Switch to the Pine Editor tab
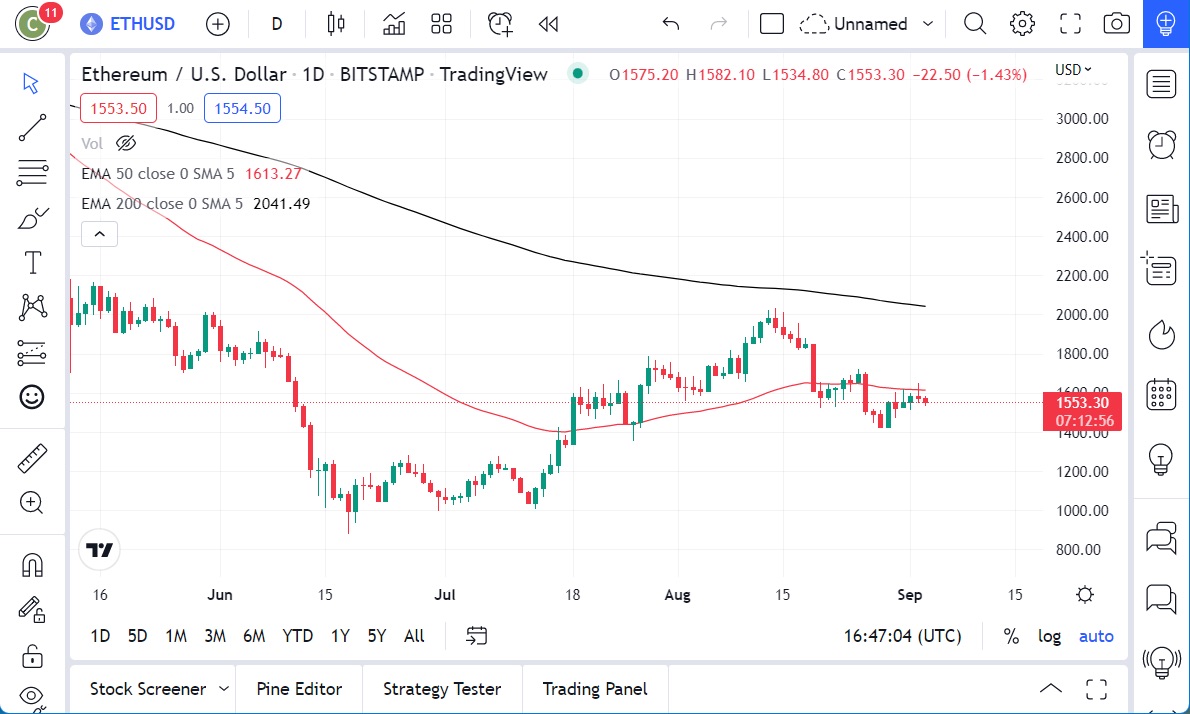The image size is (1190, 714). (x=299, y=689)
